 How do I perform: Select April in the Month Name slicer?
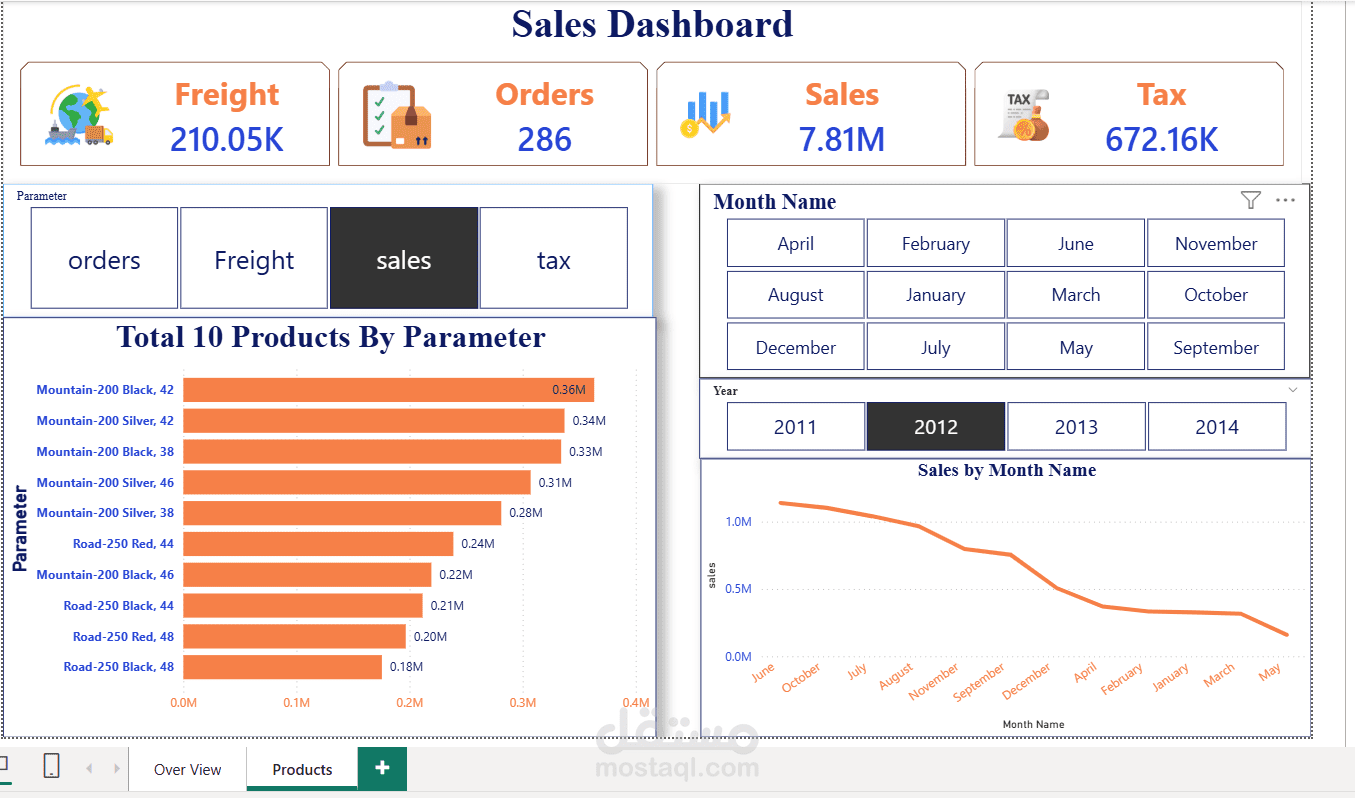pos(795,242)
